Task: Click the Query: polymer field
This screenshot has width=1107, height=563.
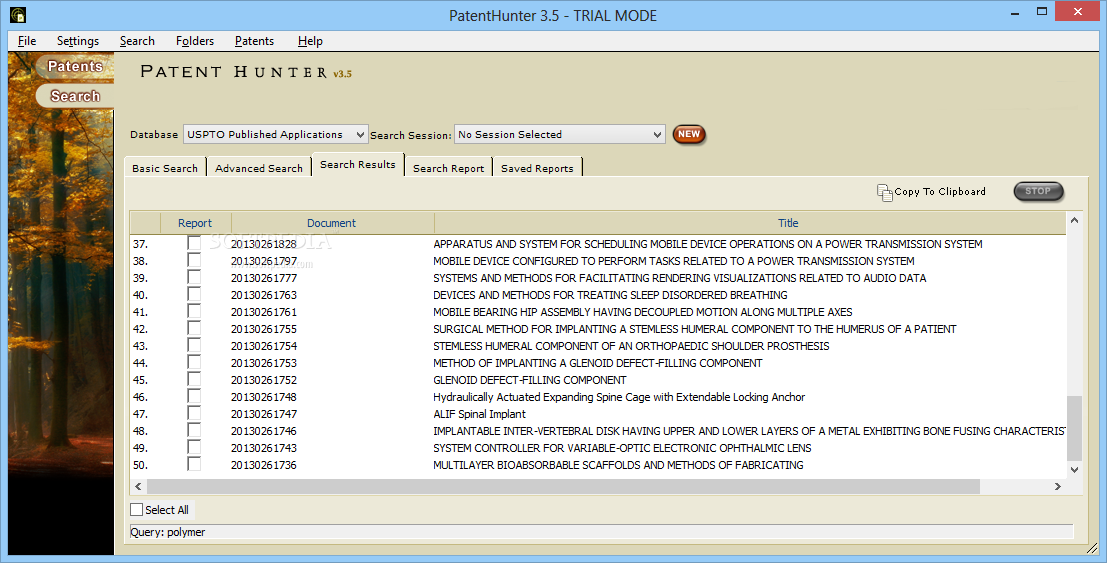Action: 602,532
